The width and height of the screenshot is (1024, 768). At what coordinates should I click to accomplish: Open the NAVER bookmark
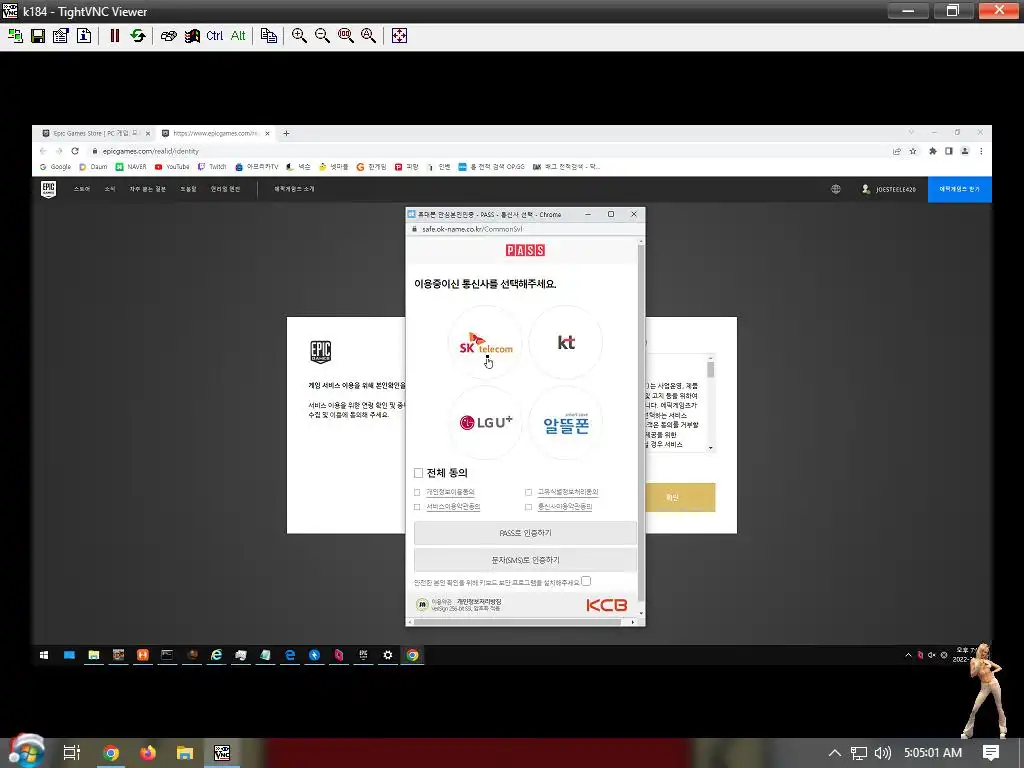131,167
